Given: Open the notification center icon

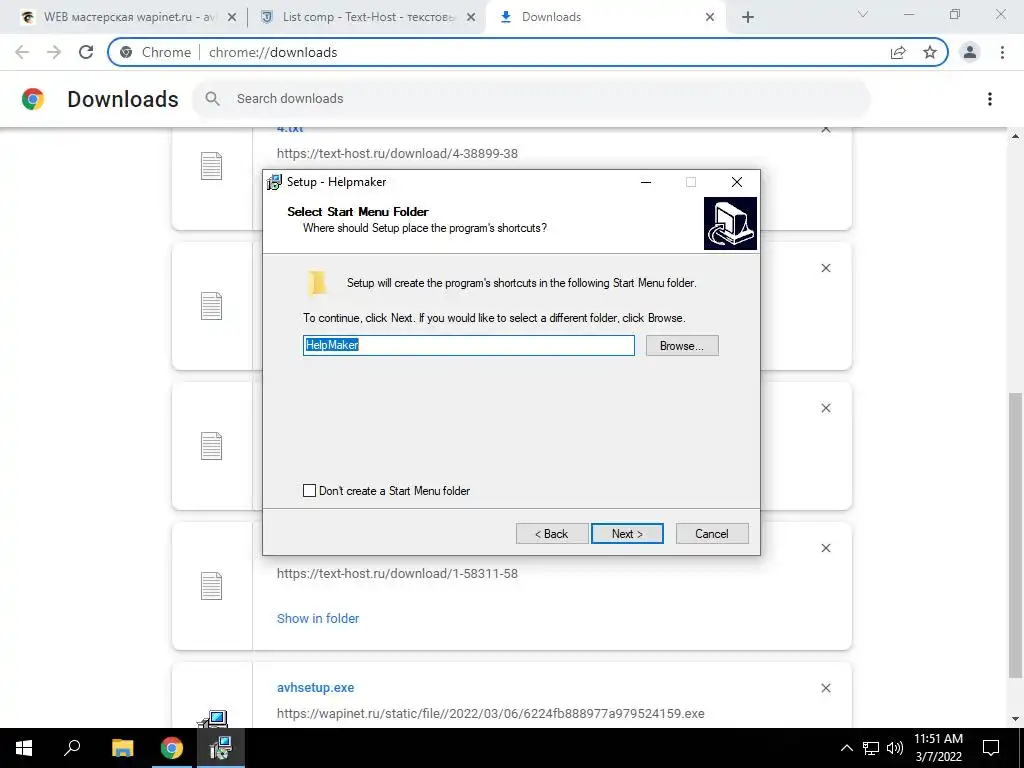Looking at the screenshot, I should [x=991, y=748].
